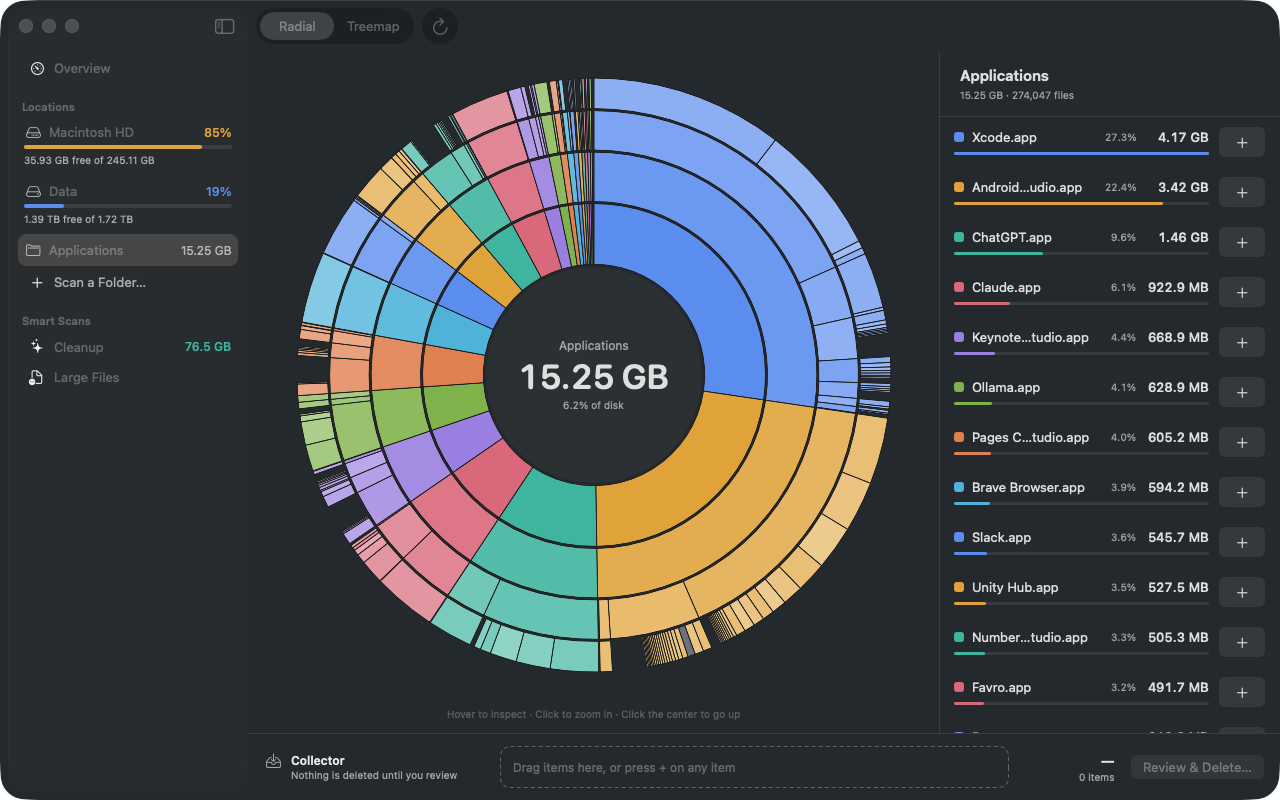This screenshot has height=800, width=1280.
Task: Open the Large Files smart scan
Action: point(128,377)
